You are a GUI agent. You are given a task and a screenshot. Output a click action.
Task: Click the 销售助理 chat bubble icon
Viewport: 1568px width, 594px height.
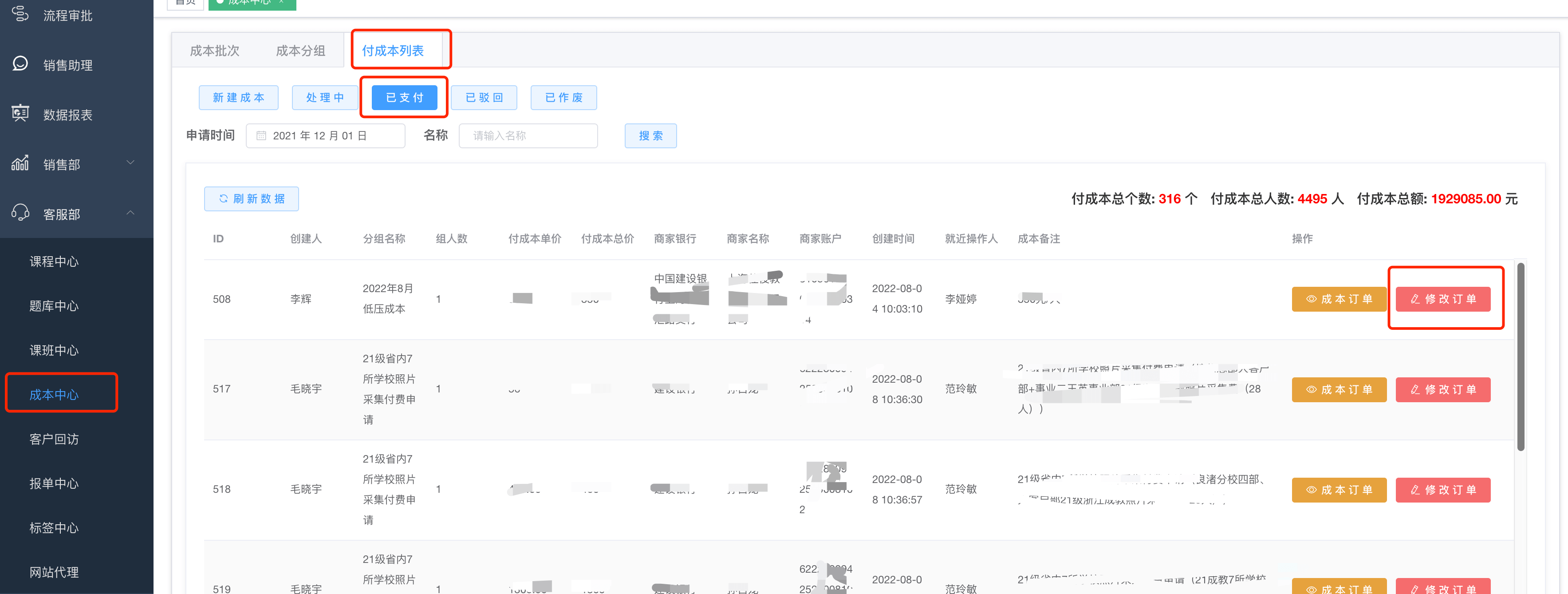pyautogui.click(x=20, y=64)
